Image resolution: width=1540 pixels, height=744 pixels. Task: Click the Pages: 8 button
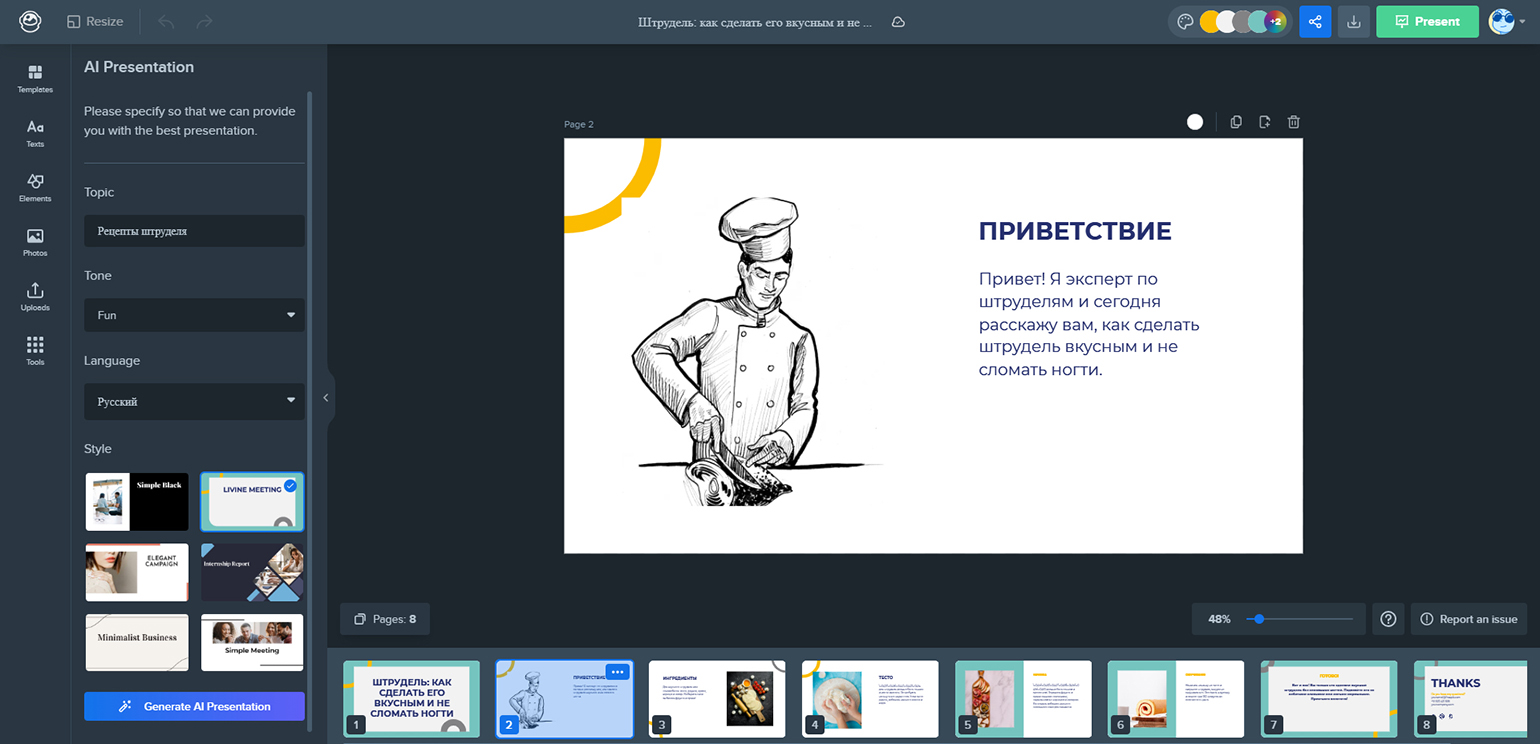tap(385, 619)
